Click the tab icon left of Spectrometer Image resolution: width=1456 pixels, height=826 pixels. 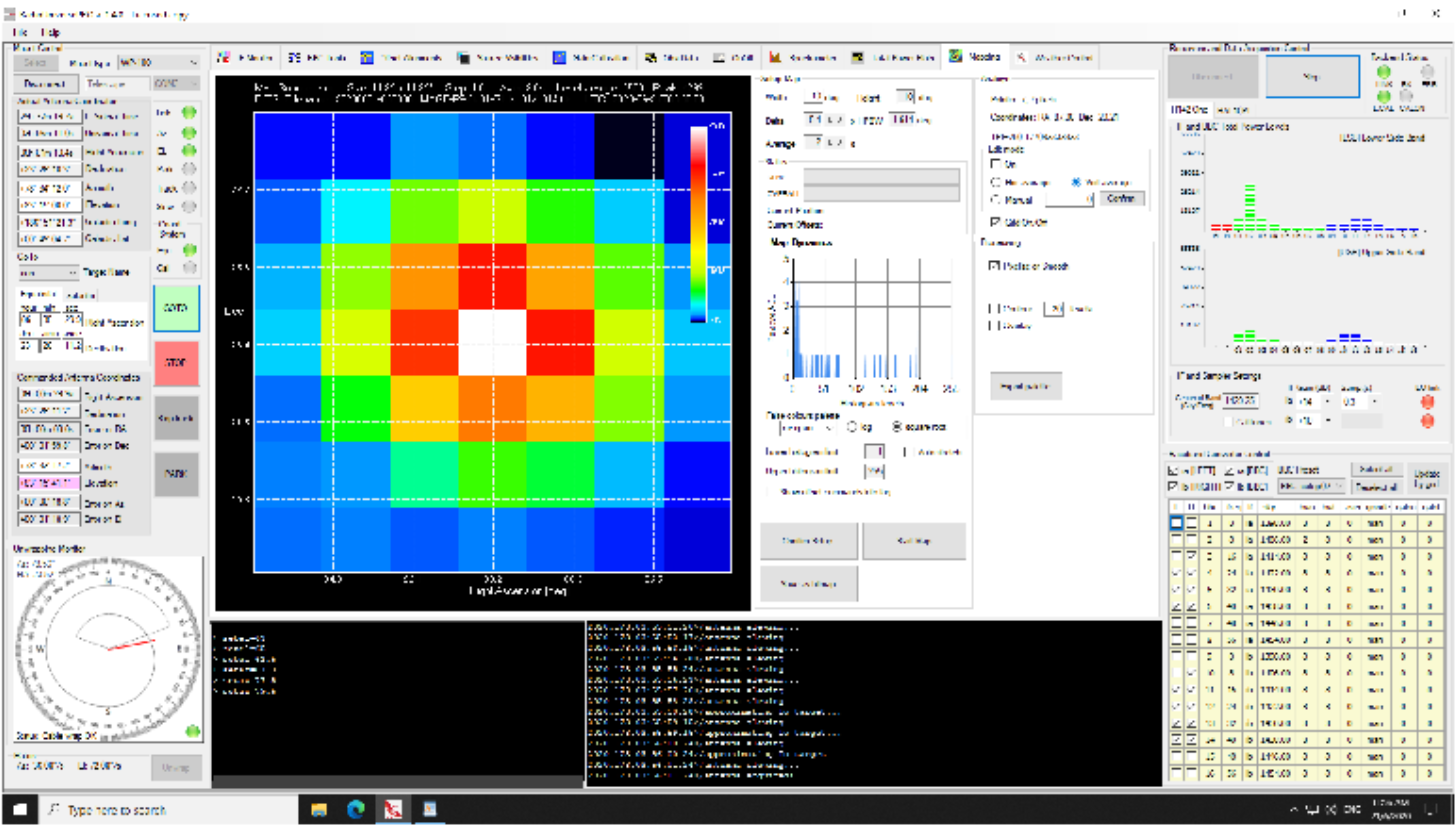(x=719, y=57)
